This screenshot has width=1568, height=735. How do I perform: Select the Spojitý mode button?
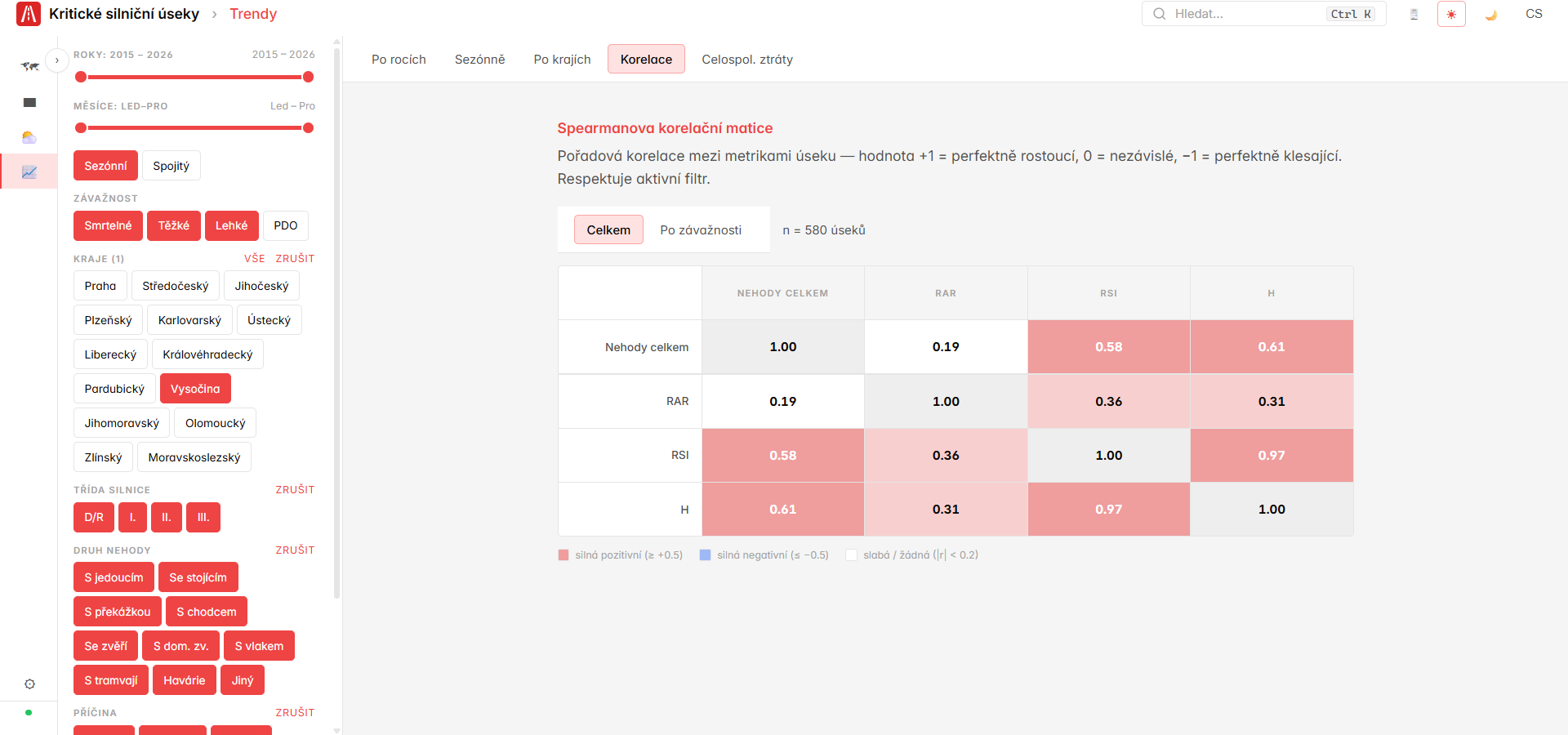coord(171,166)
